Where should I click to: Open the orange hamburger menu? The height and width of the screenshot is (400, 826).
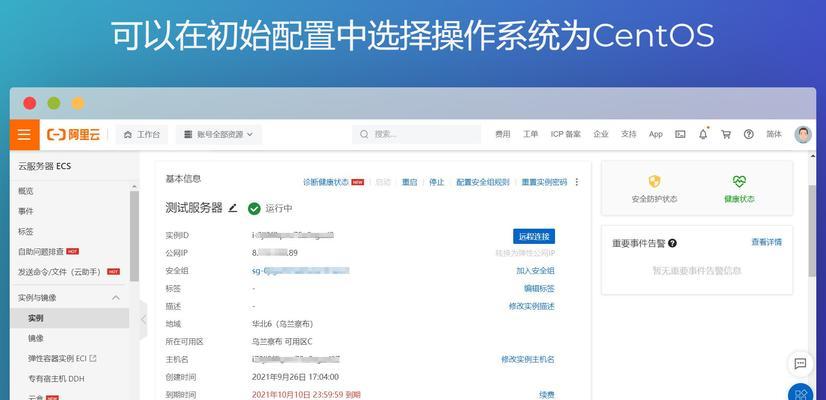[24, 134]
